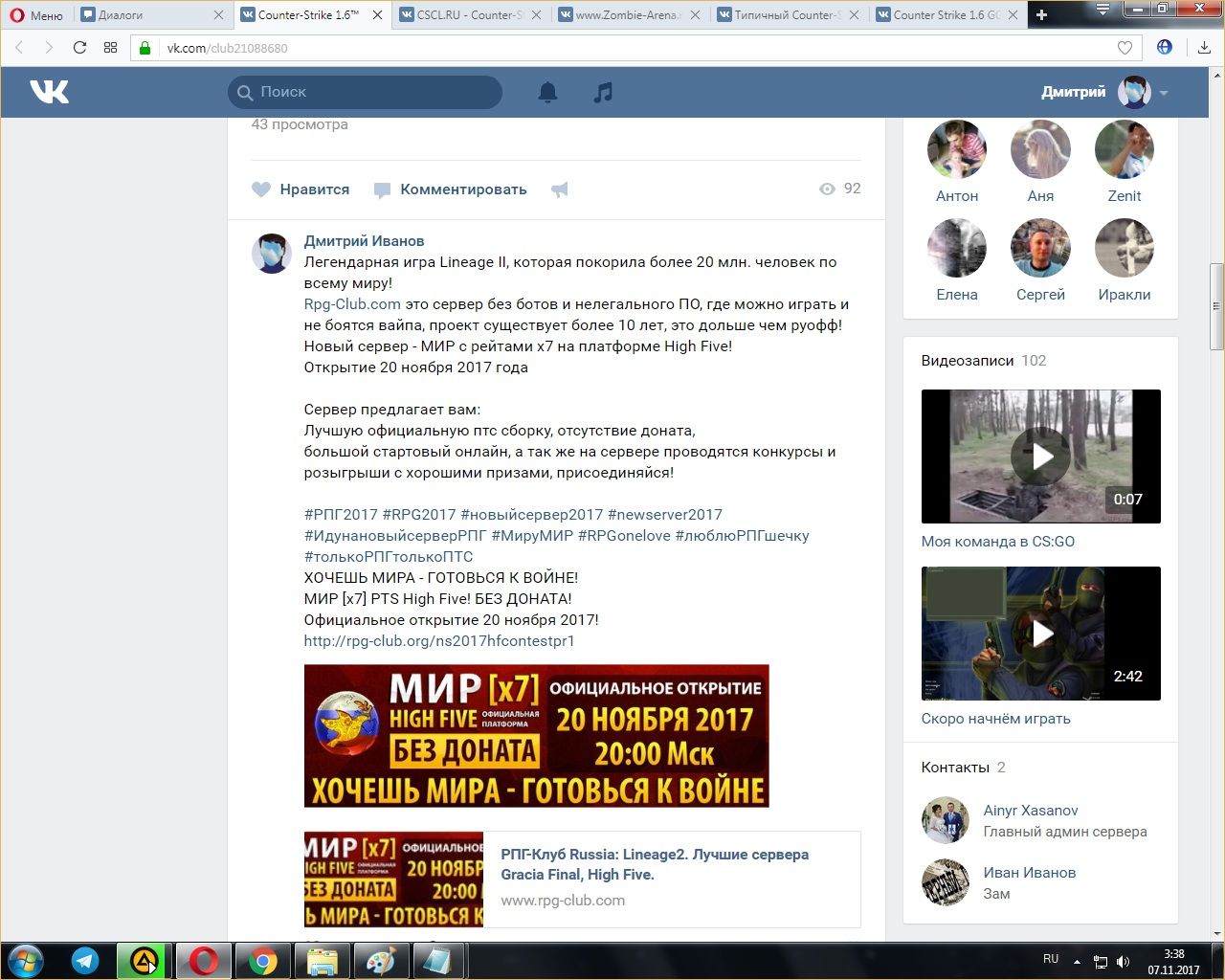Click the eye views counter showing 92
Screen dimensions: 1225x980
(840, 189)
